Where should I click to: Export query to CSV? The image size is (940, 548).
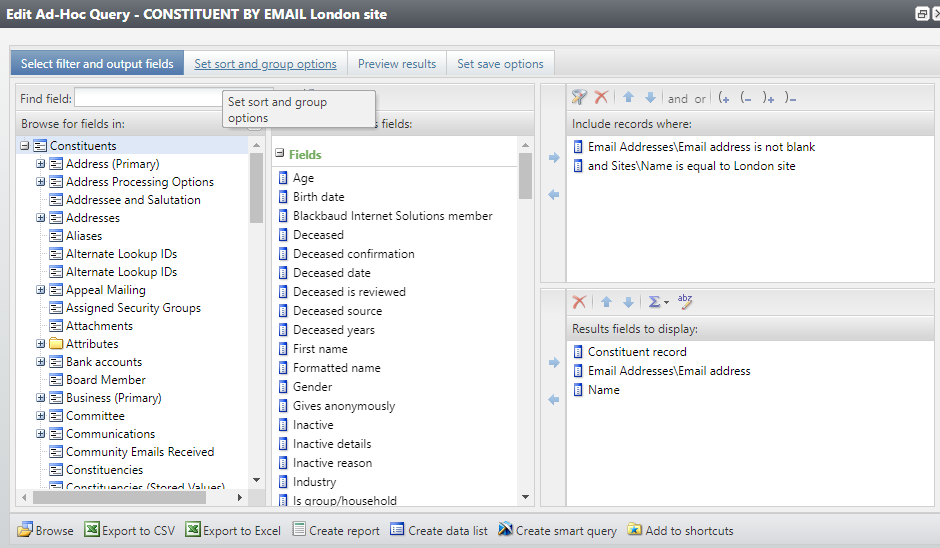click(x=129, y=531)
